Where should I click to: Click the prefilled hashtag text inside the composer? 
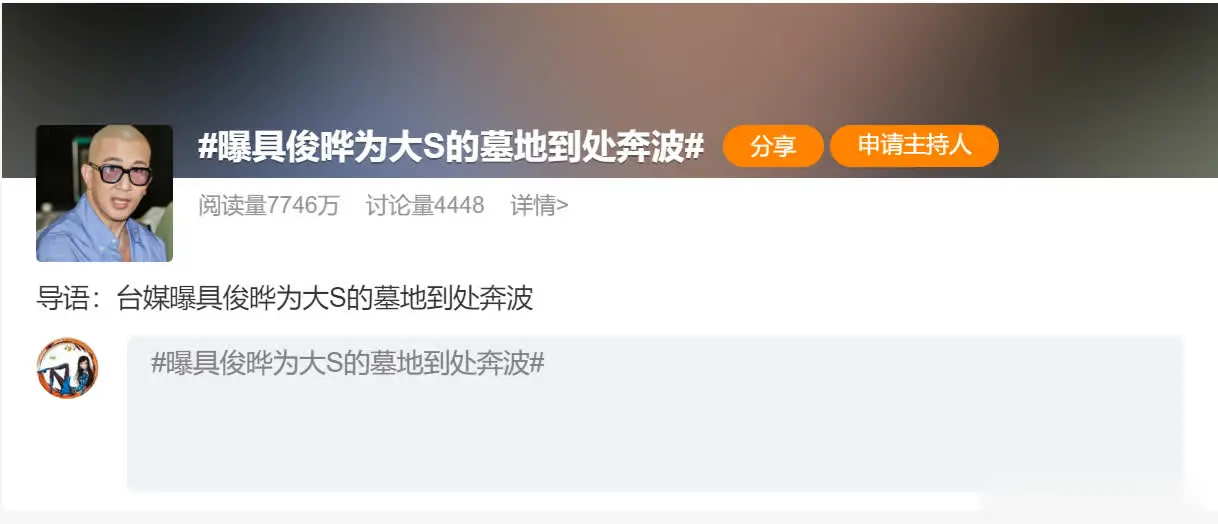(x=347, y=363)
